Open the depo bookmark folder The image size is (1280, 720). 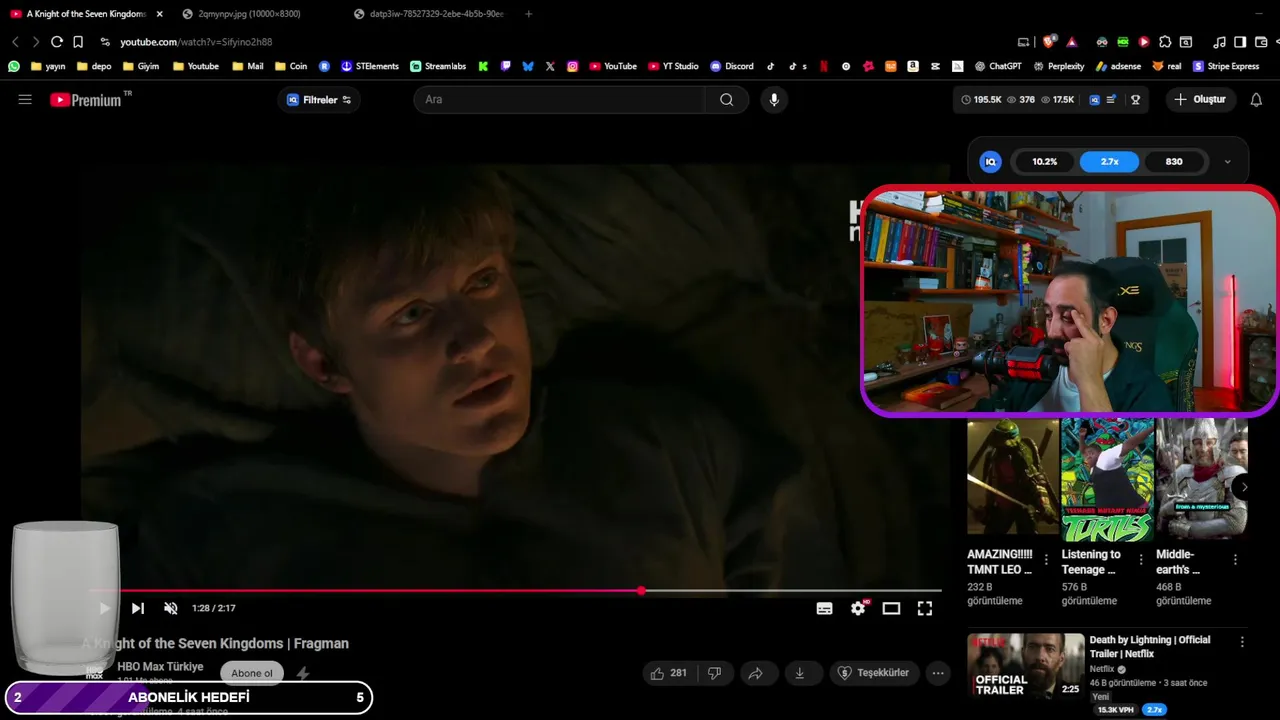[94, 66]
